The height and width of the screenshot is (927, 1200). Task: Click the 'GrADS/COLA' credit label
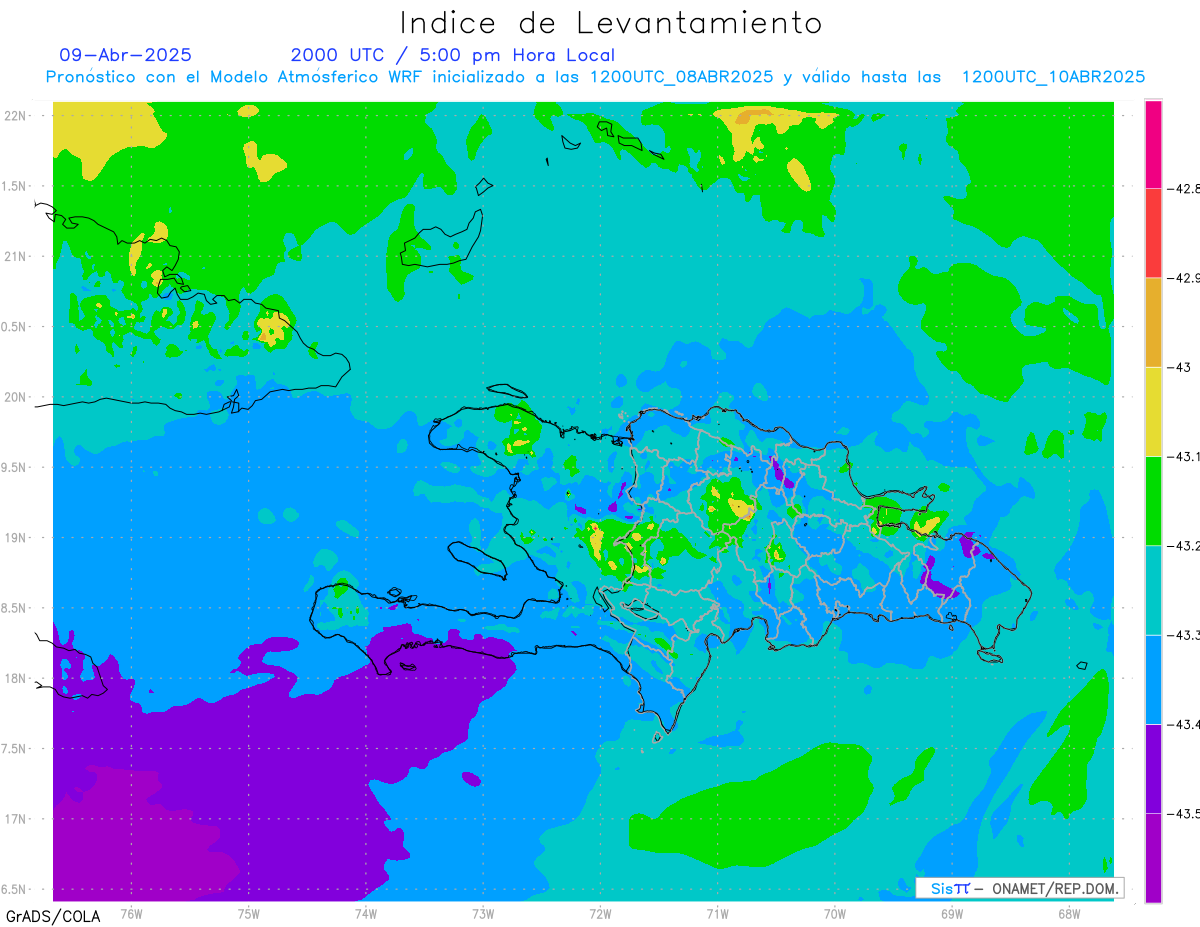pyautogui.click(x=53, y=916)
